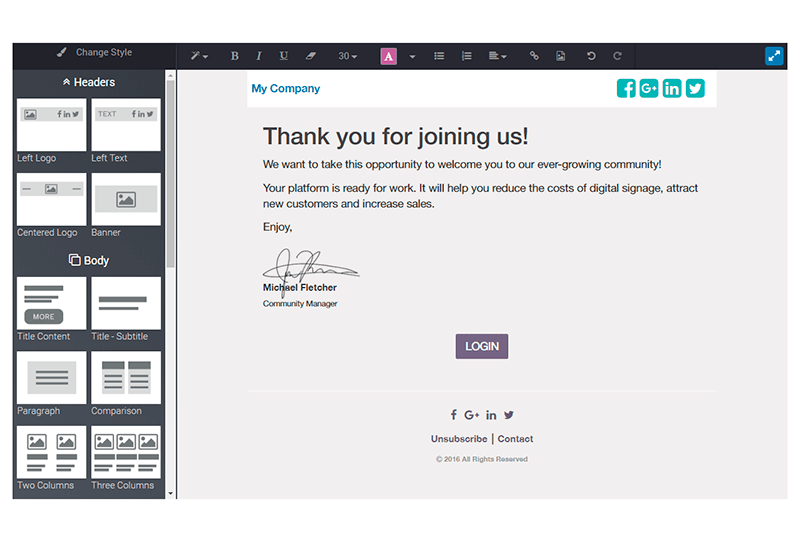Select the Centered Logo header block
This screenshot has height=543, width=800.
(52, 200)
